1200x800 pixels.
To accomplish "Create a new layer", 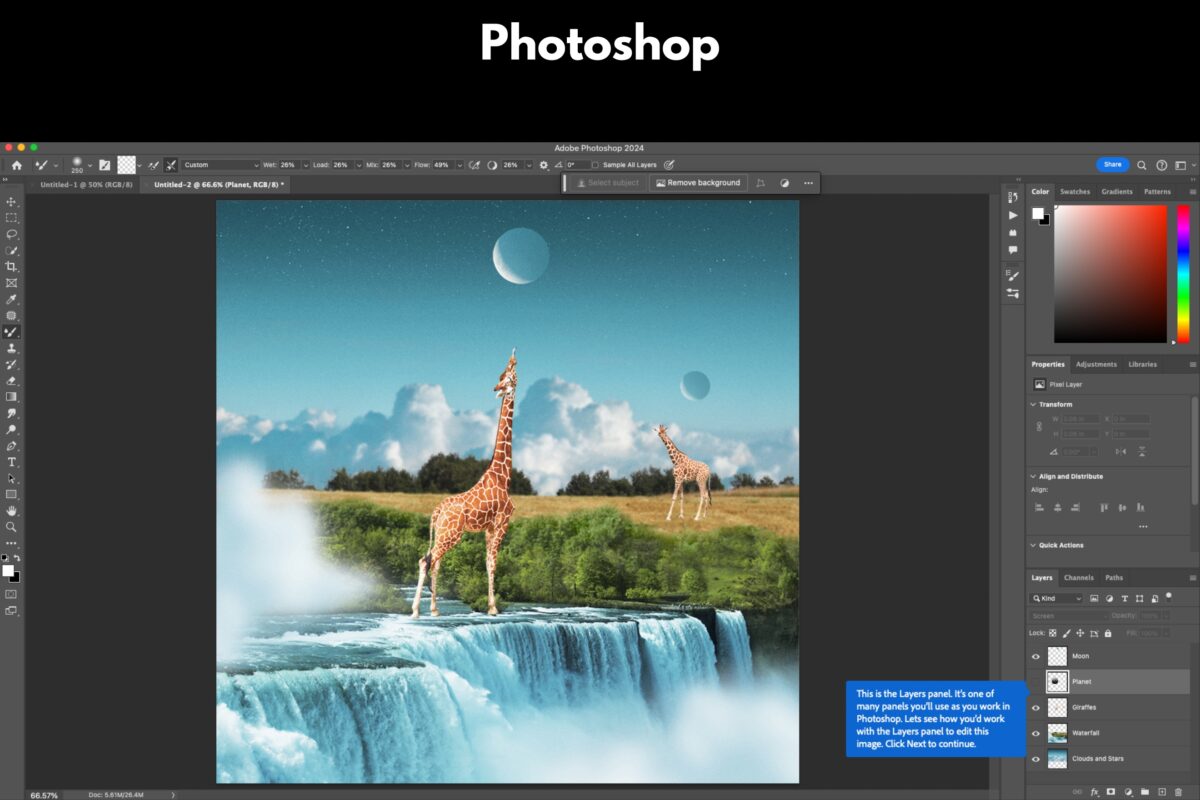I will coord(1162,790).
